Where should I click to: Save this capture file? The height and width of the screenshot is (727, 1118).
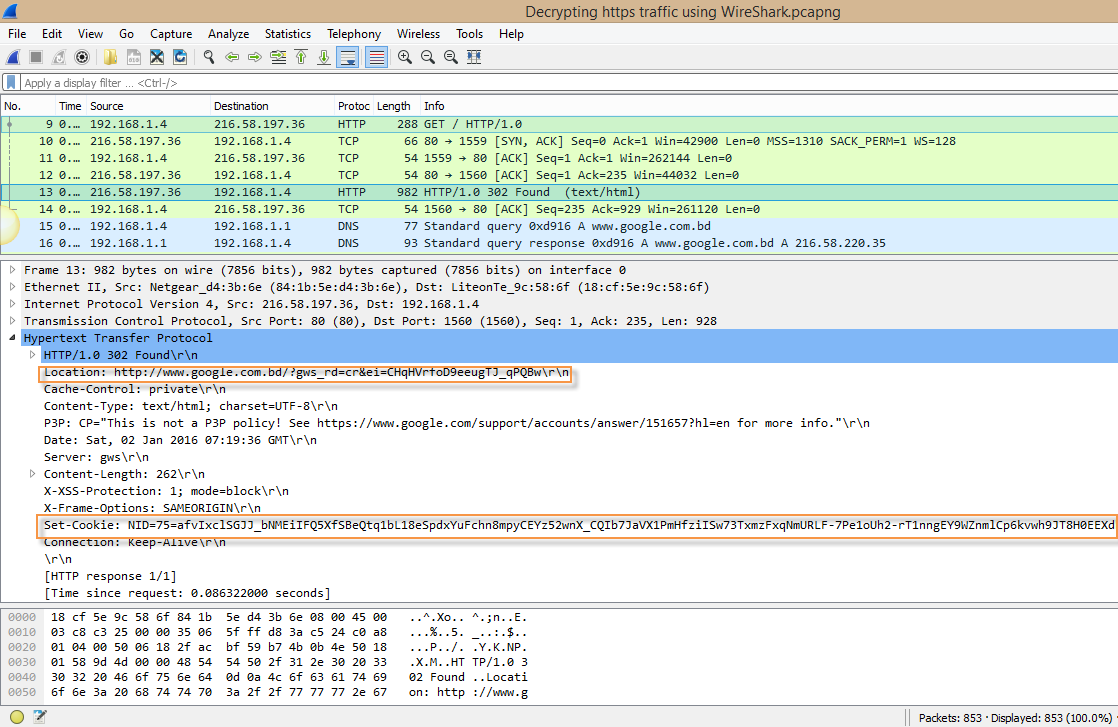tap(133, 57)
